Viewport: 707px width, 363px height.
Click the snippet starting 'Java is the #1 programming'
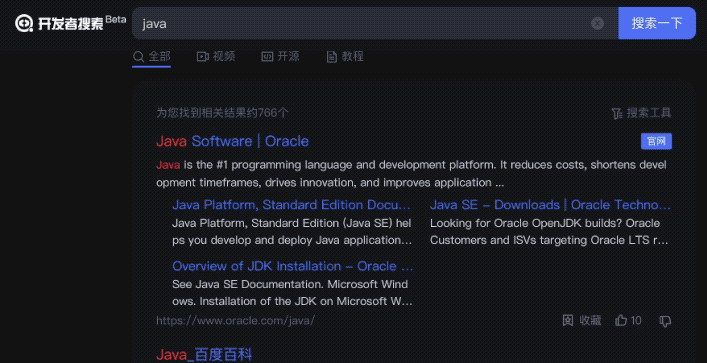point(411,174)
